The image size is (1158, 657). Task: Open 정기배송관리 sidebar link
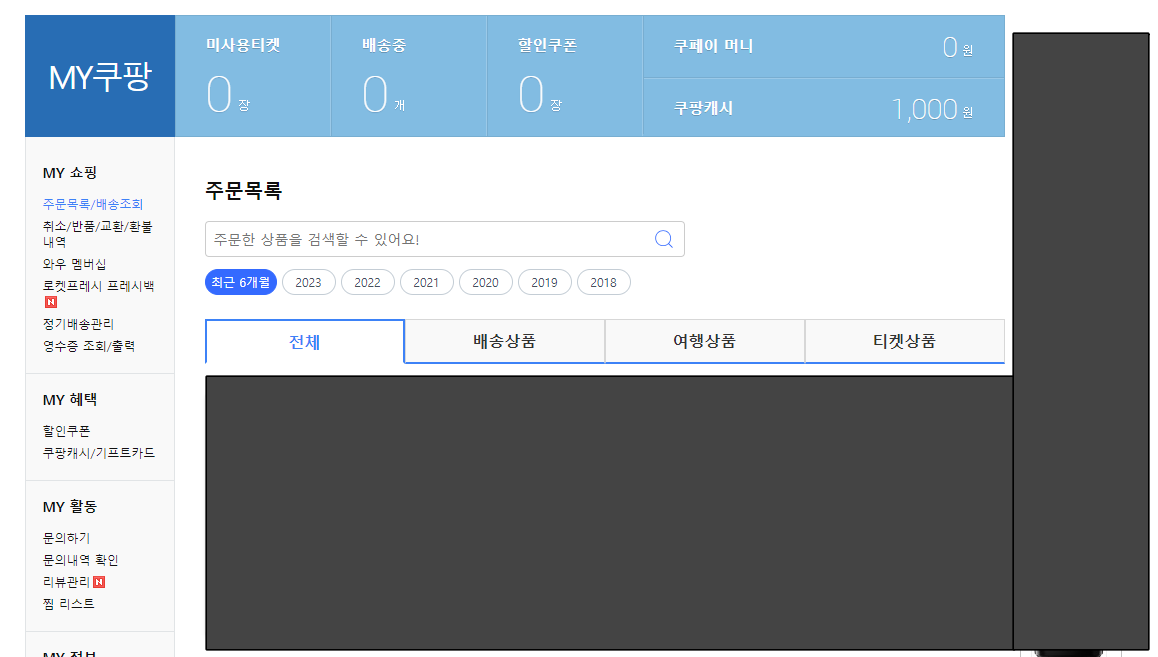pyautogui.click(x=78, y=323)
